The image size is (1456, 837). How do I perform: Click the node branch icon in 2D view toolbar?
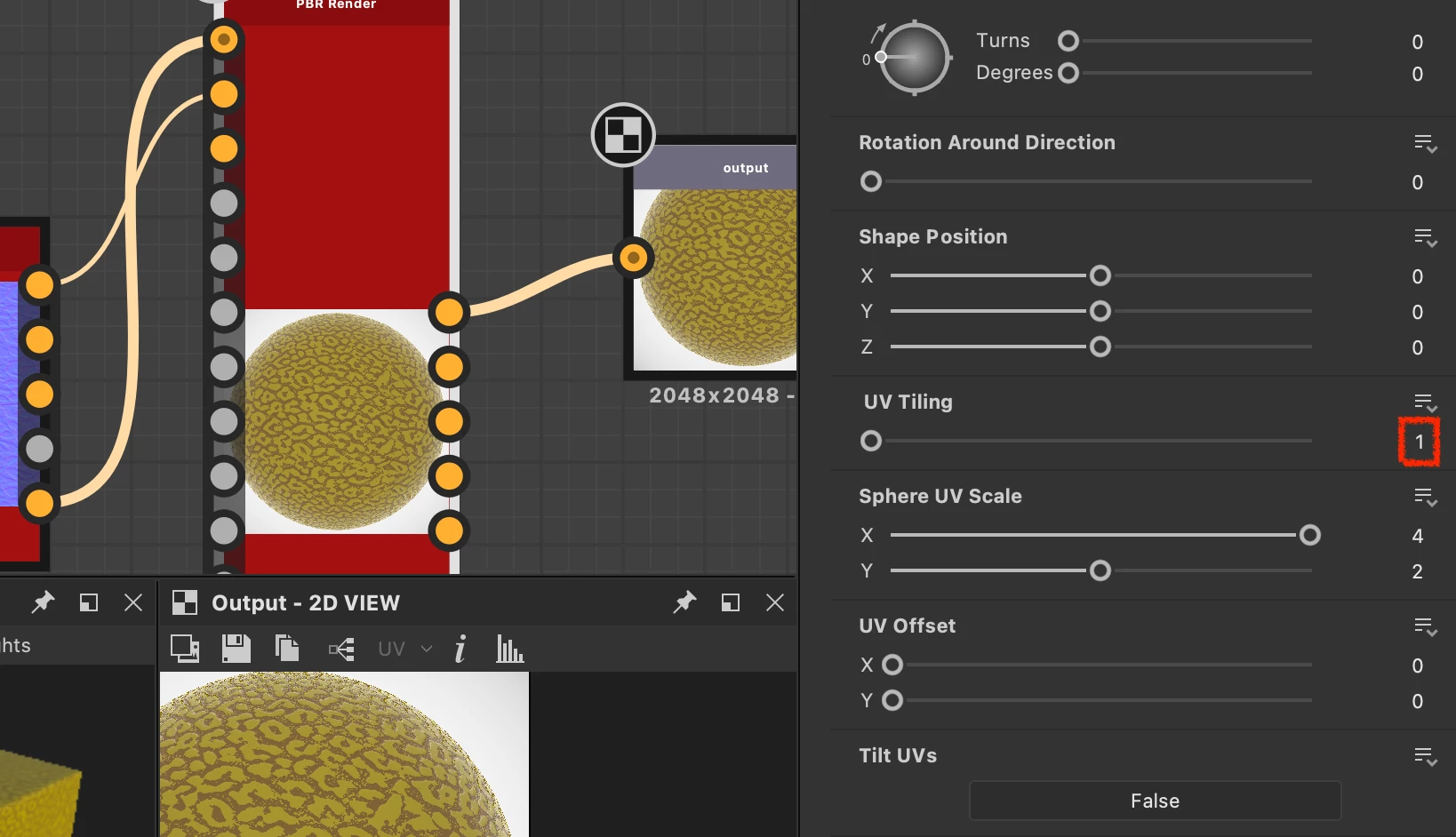pos(342,650)
